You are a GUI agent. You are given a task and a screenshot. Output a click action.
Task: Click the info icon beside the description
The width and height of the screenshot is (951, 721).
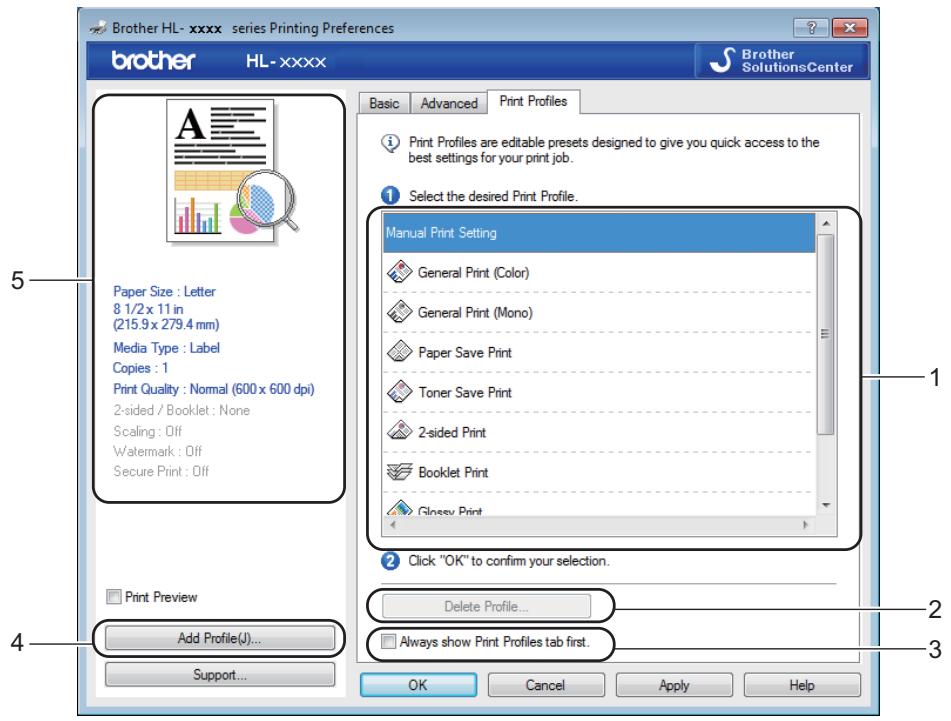pos(390,143)
